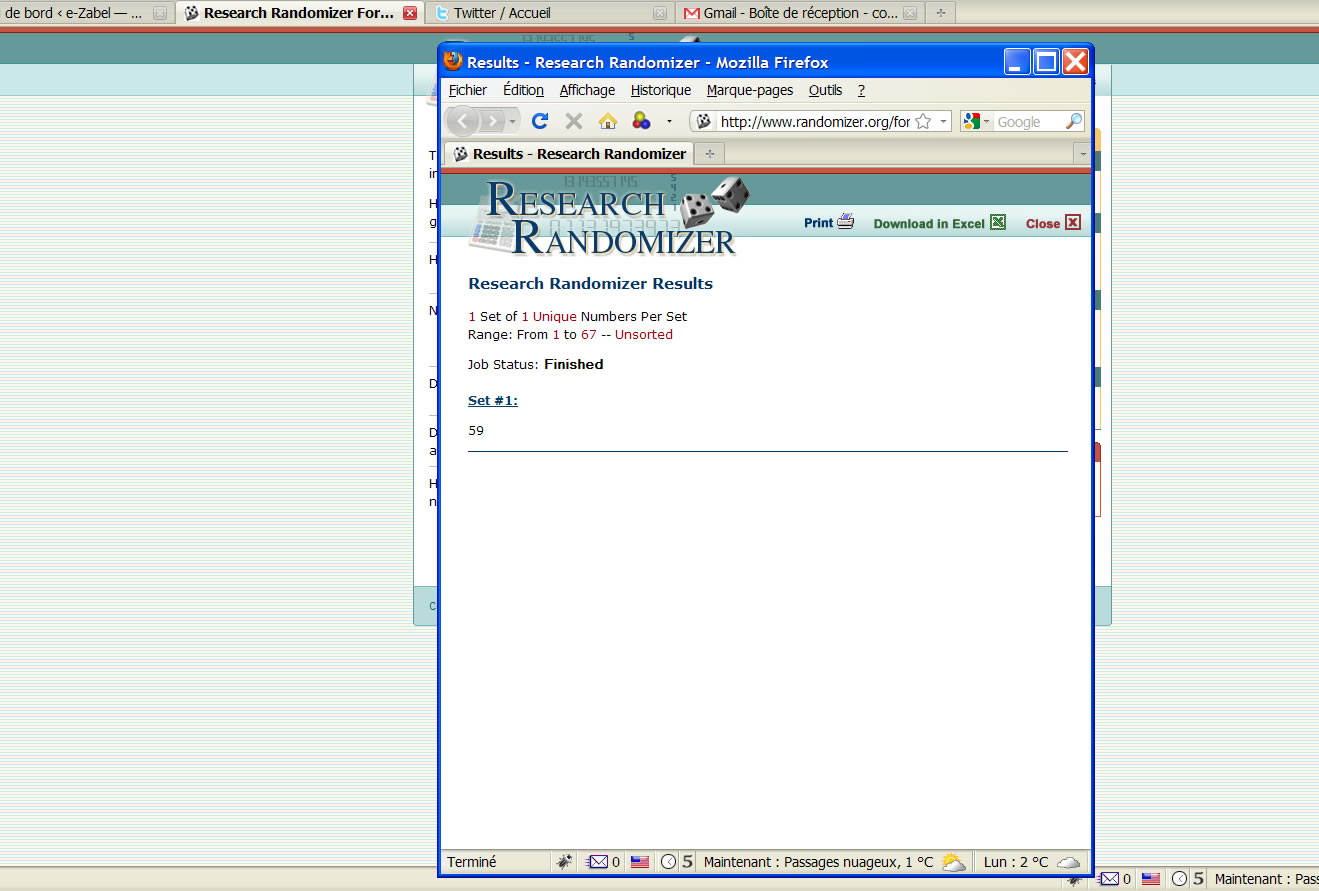Viewport: 1319px width, 891px height.
Task: Click the Stop loading X icon
Action: [574, 121]
